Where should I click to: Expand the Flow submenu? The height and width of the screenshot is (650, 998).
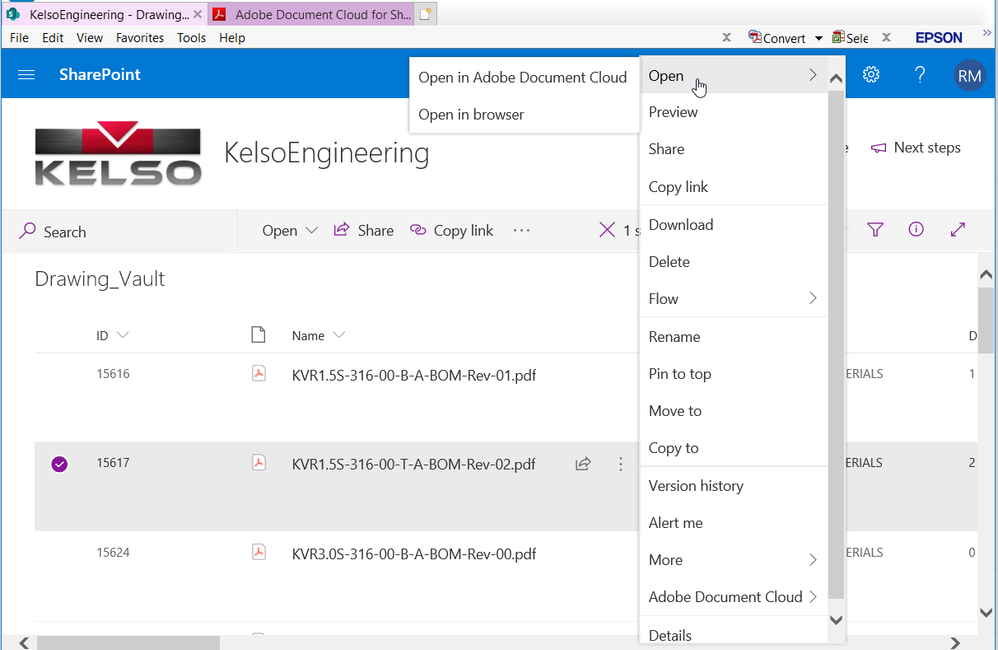click(x=733, y=299)
